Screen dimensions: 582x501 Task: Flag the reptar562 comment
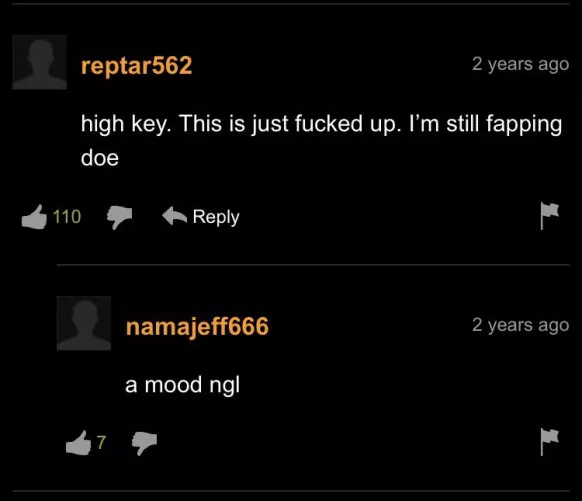[x=549, y=216]
